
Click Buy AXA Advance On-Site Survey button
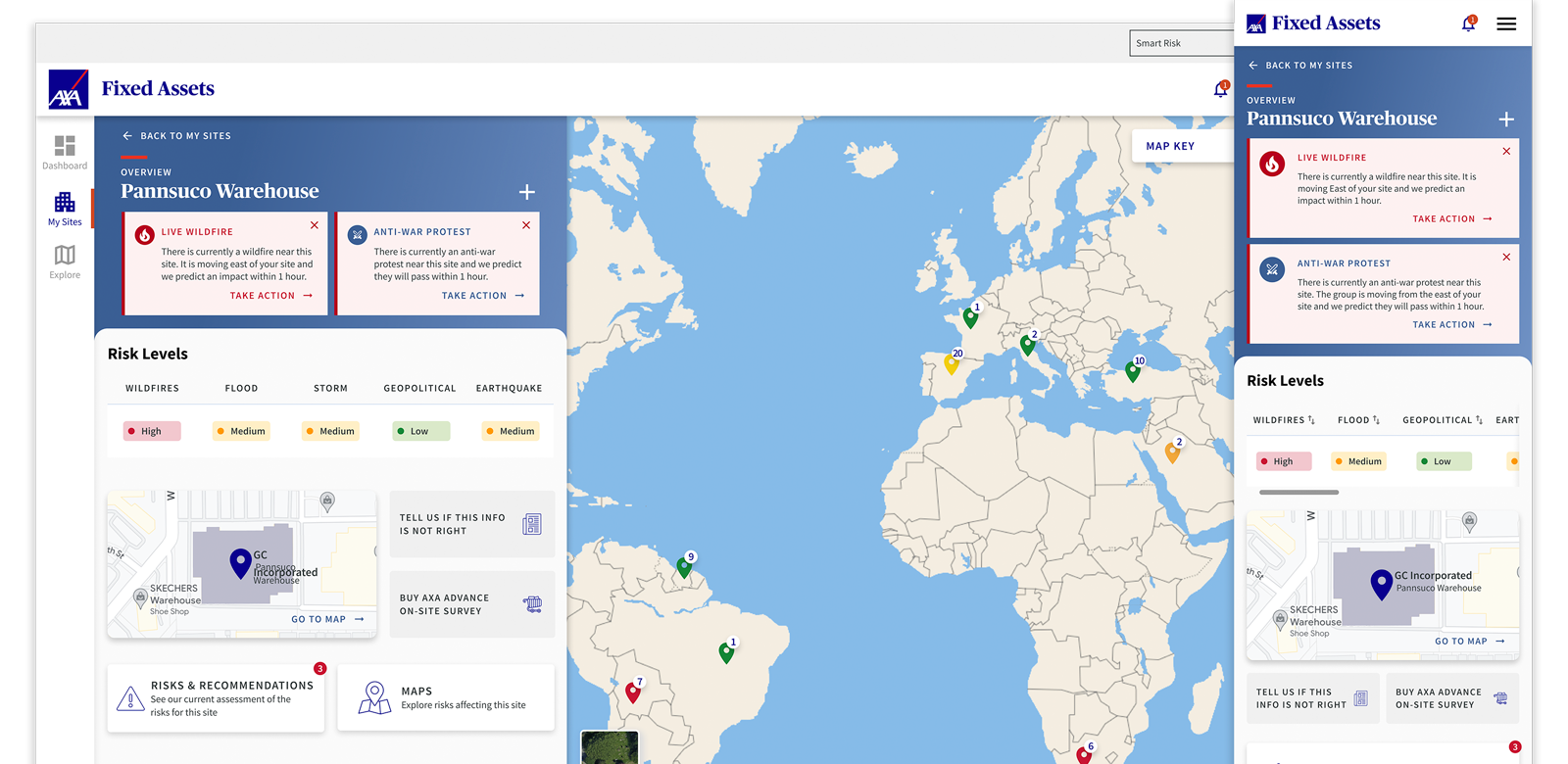tap(471, 604)
